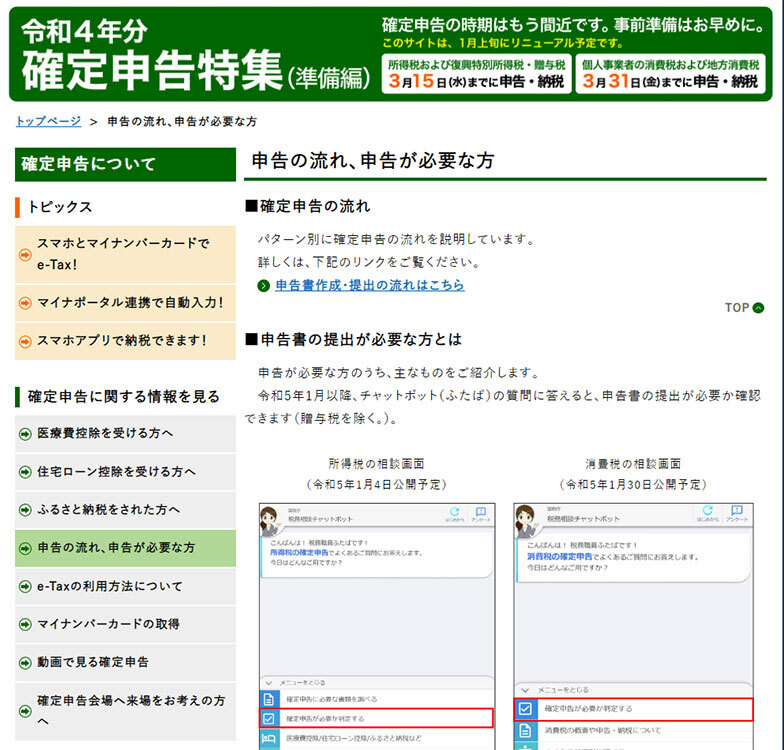
Task: Click the green TOP arrow icon
Action: point(758,308)
